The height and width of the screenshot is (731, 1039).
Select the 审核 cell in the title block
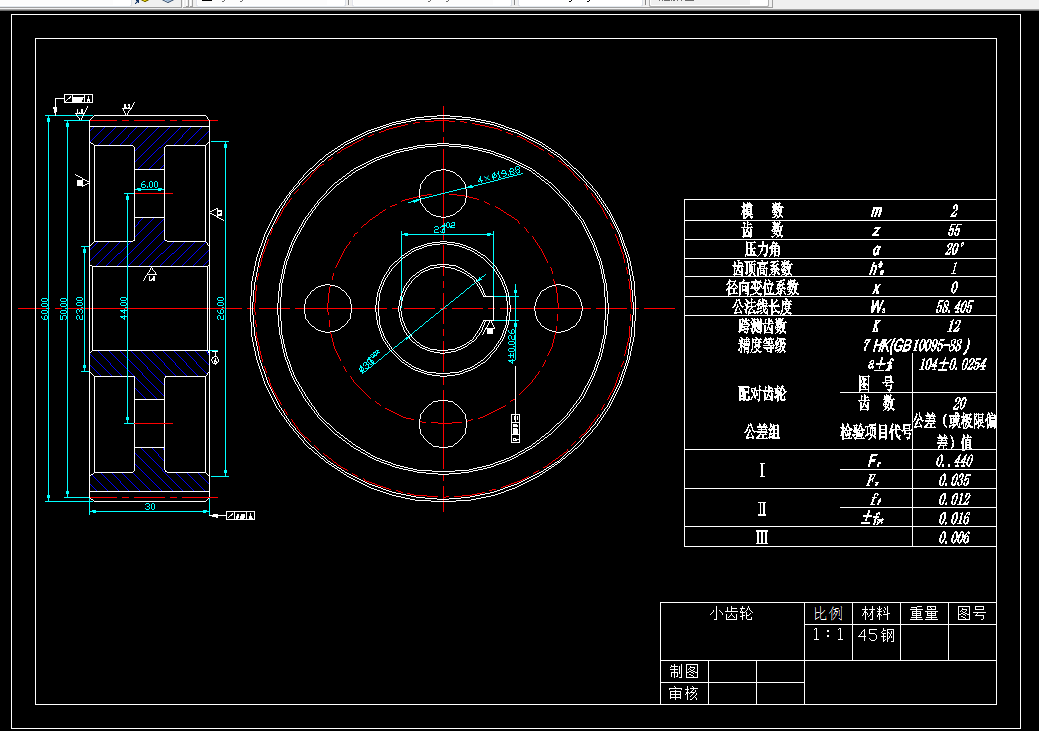(684, 693)
